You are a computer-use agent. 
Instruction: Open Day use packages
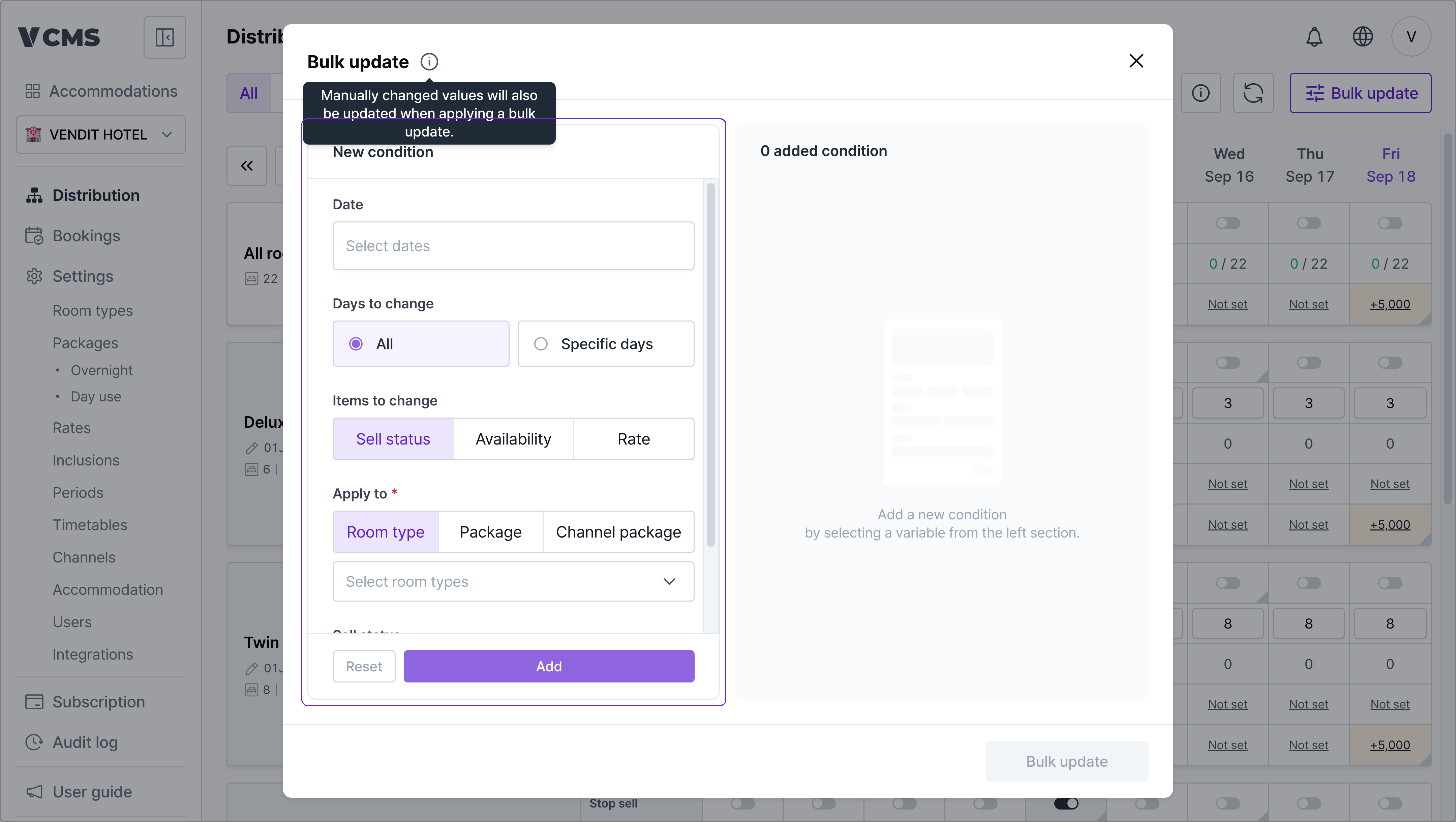[96, 397]
